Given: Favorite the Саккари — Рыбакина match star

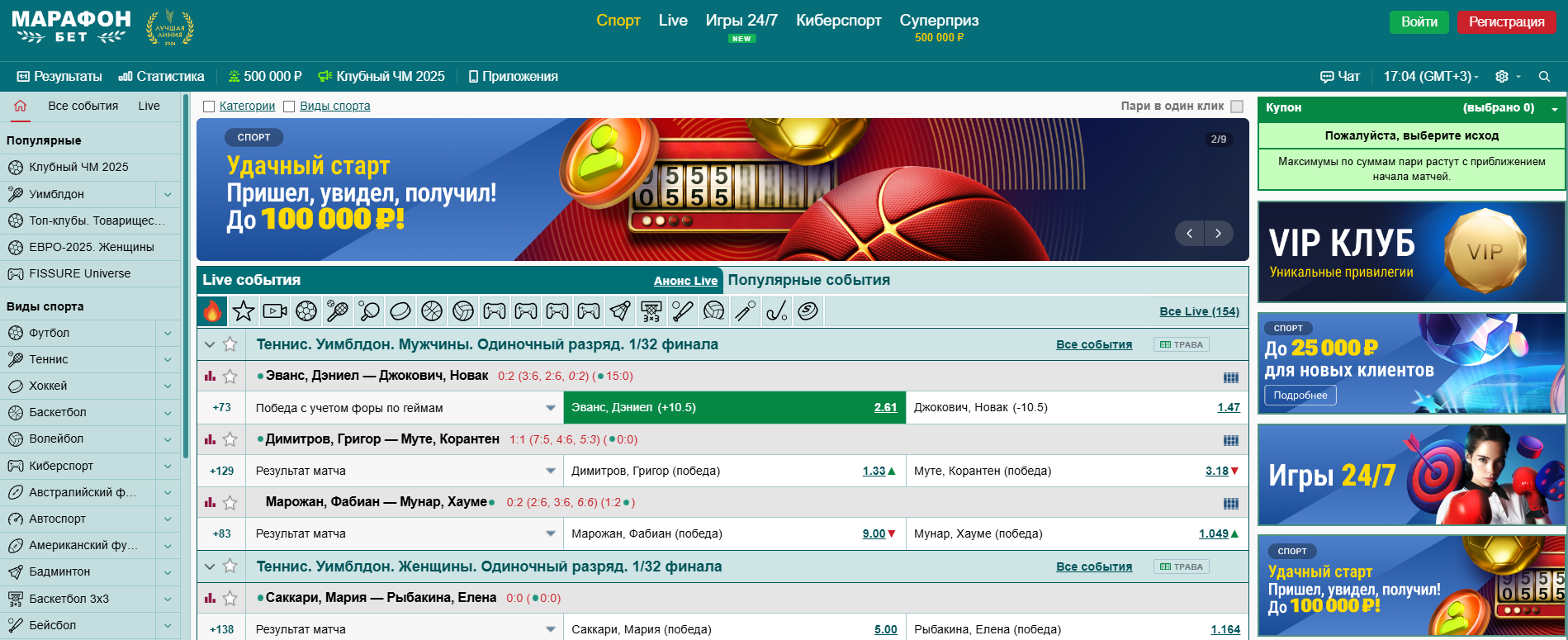Looking at the screenshot, I should pyautogui.click(x=230, y=598).
